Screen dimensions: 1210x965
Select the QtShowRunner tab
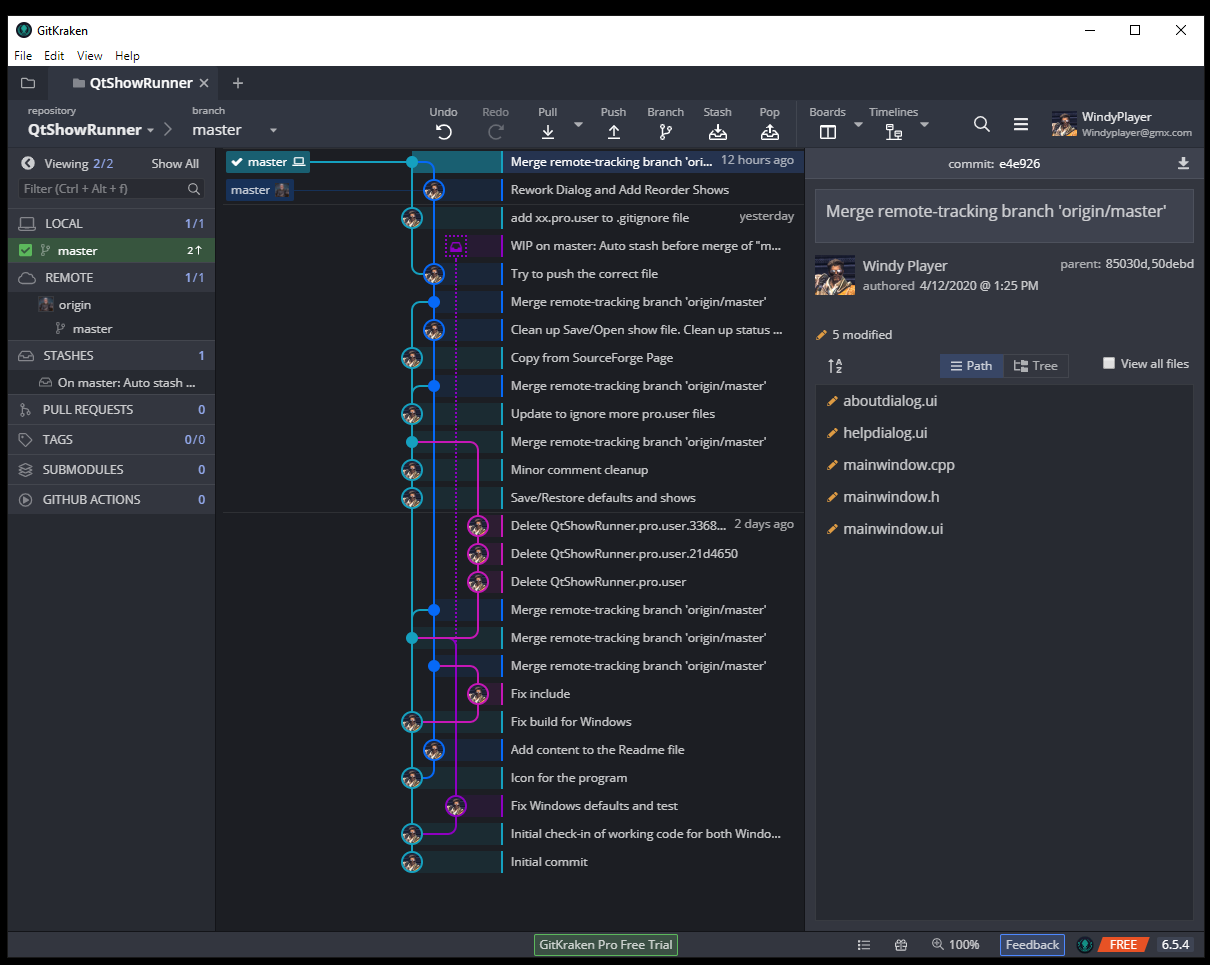140,83
